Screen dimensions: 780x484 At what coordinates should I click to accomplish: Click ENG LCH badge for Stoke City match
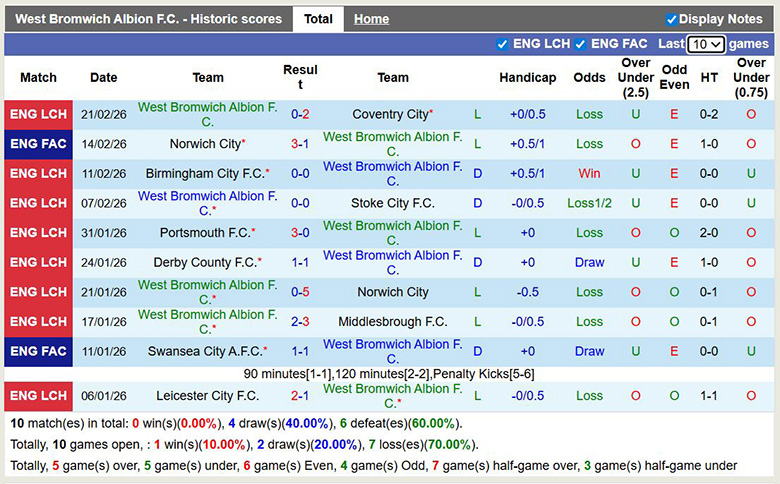point(38,204)
